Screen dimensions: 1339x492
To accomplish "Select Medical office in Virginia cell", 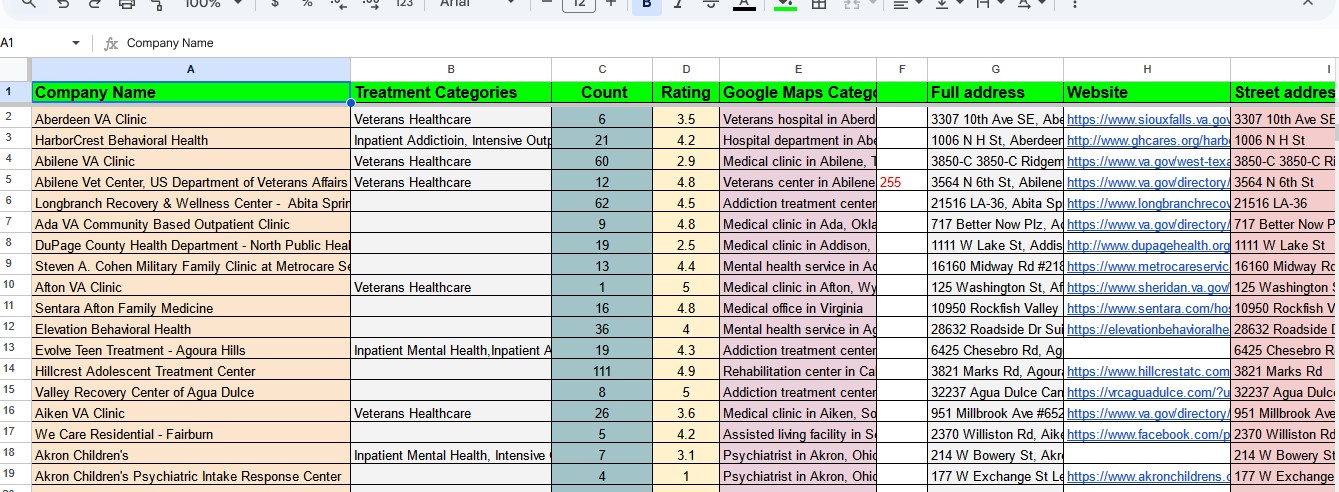I will coord(798,308).
